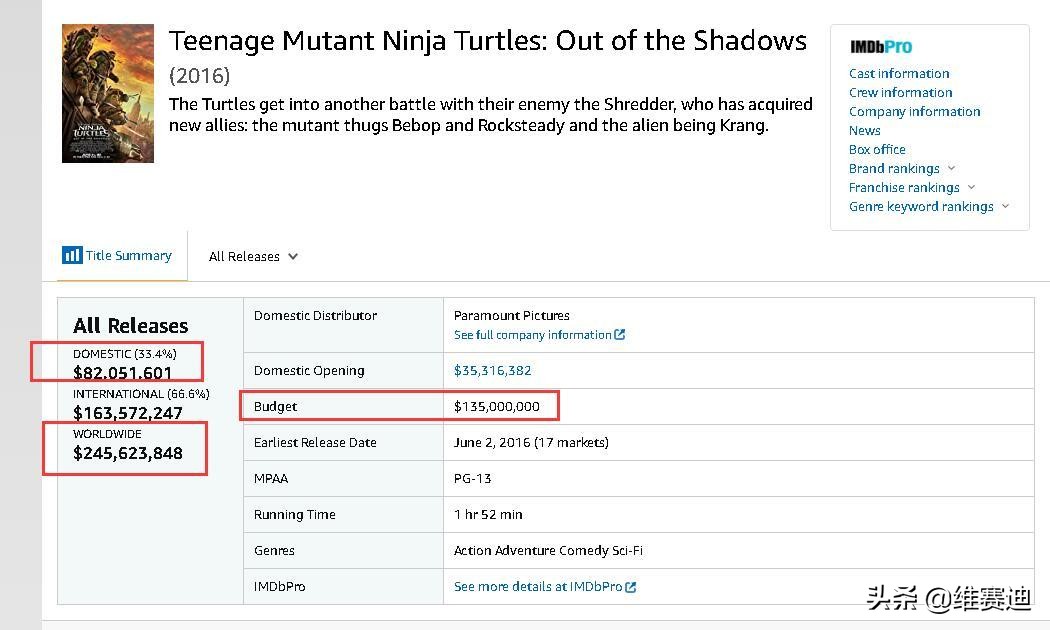Click the external link icon beside IMDbPro details
The height and width of the screenshot is (630, 1050).
pos(631,587)
